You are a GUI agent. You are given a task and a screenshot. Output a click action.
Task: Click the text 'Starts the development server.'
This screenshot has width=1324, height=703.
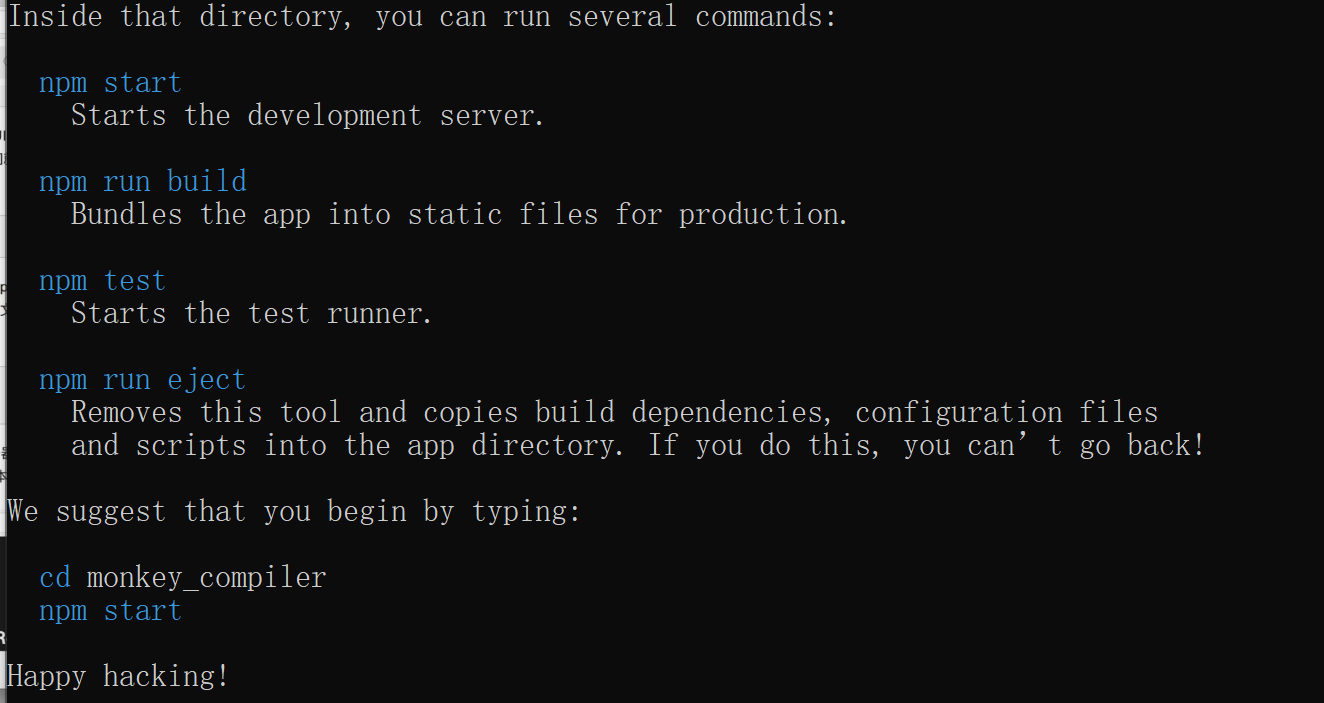point(308,116)
